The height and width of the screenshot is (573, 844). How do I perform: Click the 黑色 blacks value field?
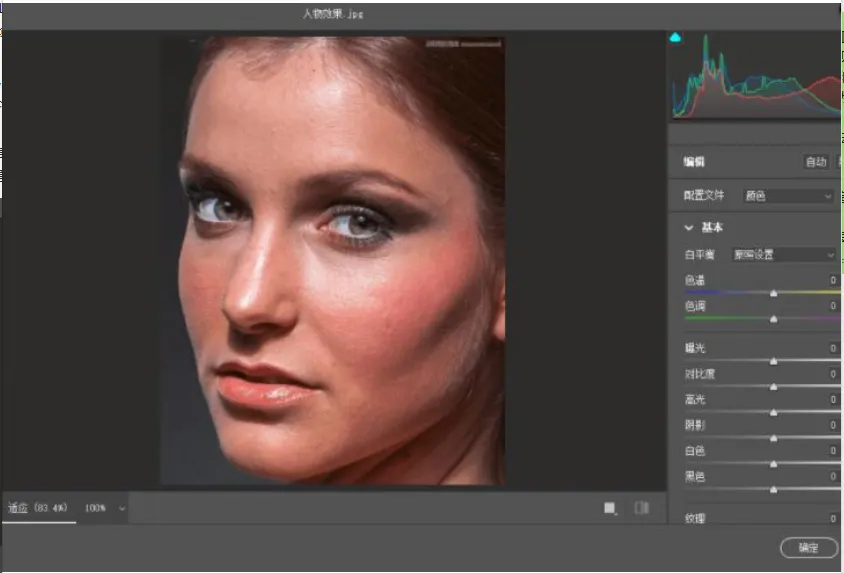pos(832,476)
